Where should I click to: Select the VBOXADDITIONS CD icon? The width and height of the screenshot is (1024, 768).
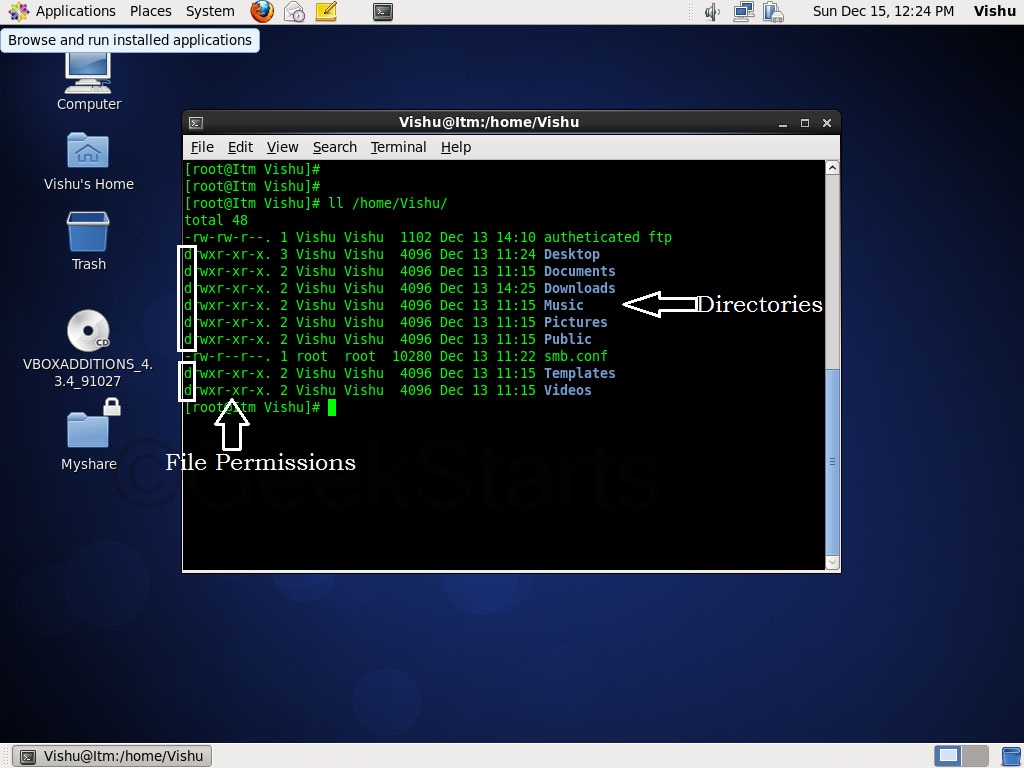[88, 349]
